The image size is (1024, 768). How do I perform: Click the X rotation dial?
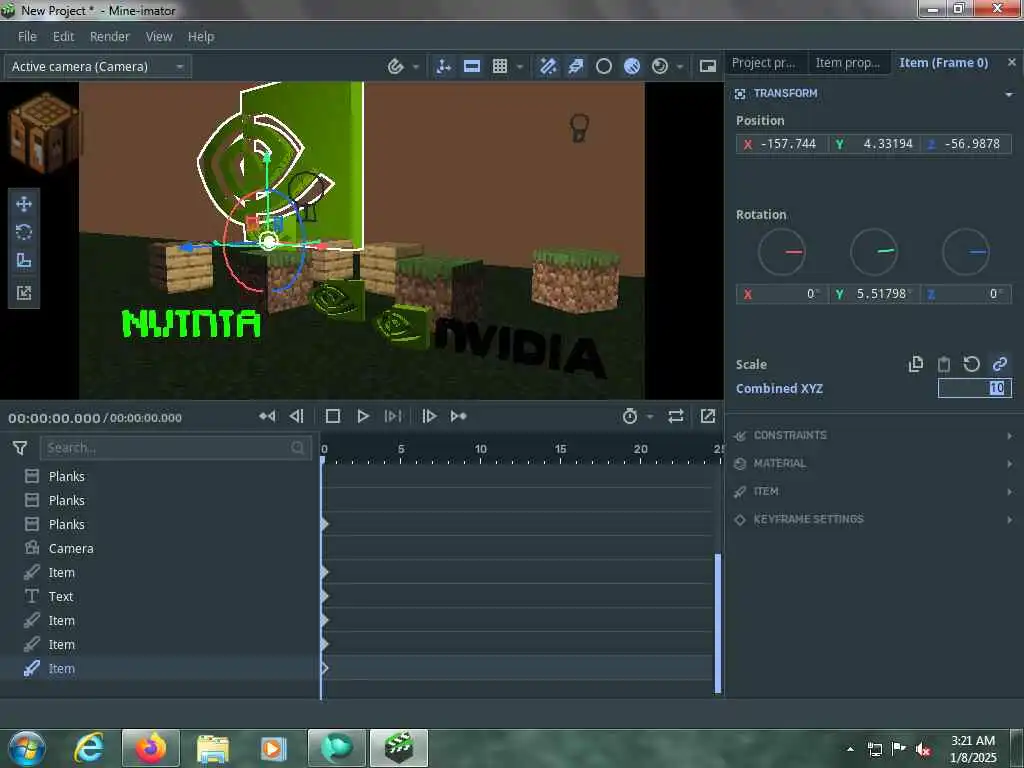tap(782, 251)
